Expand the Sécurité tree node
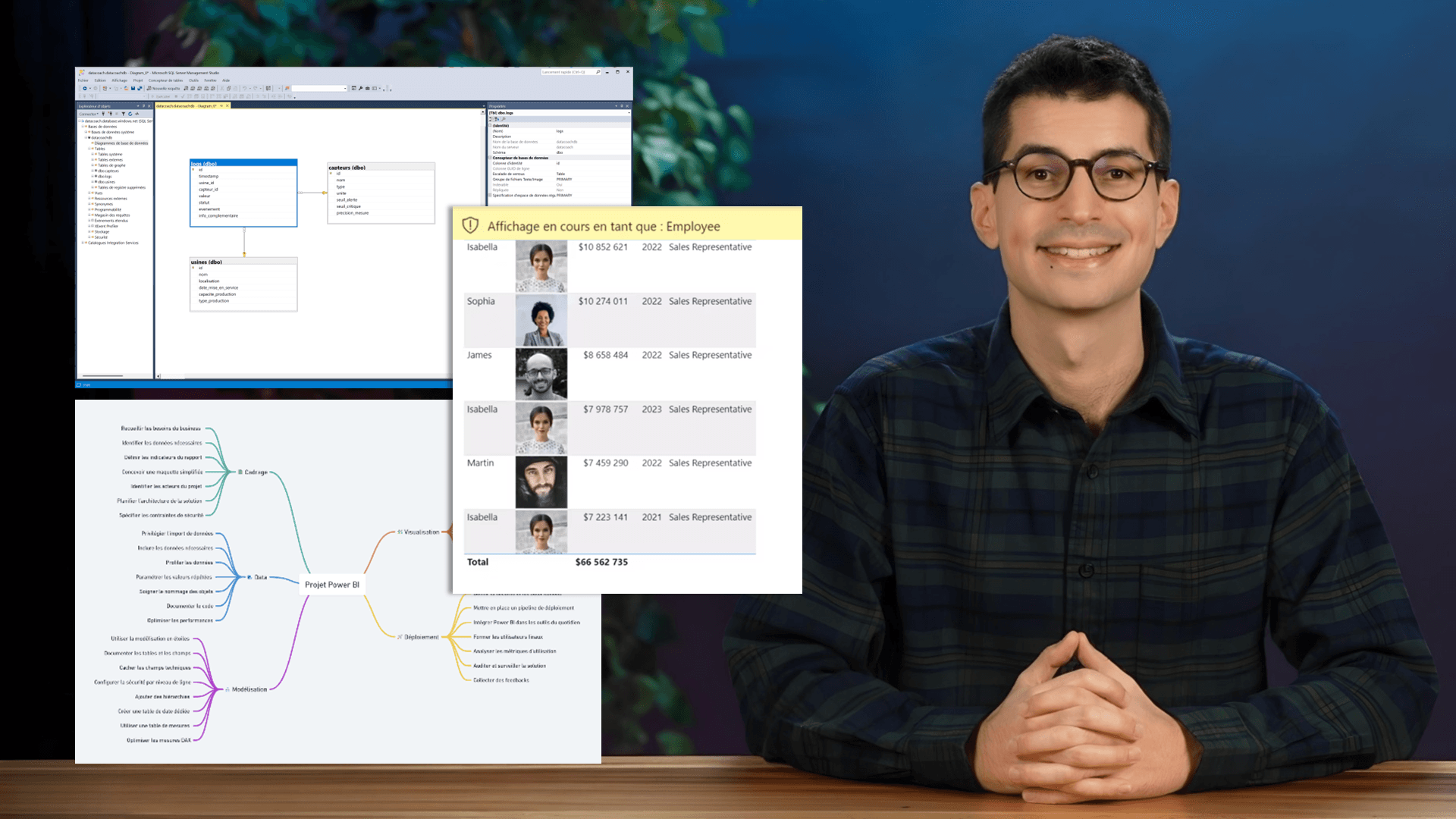 89,237
